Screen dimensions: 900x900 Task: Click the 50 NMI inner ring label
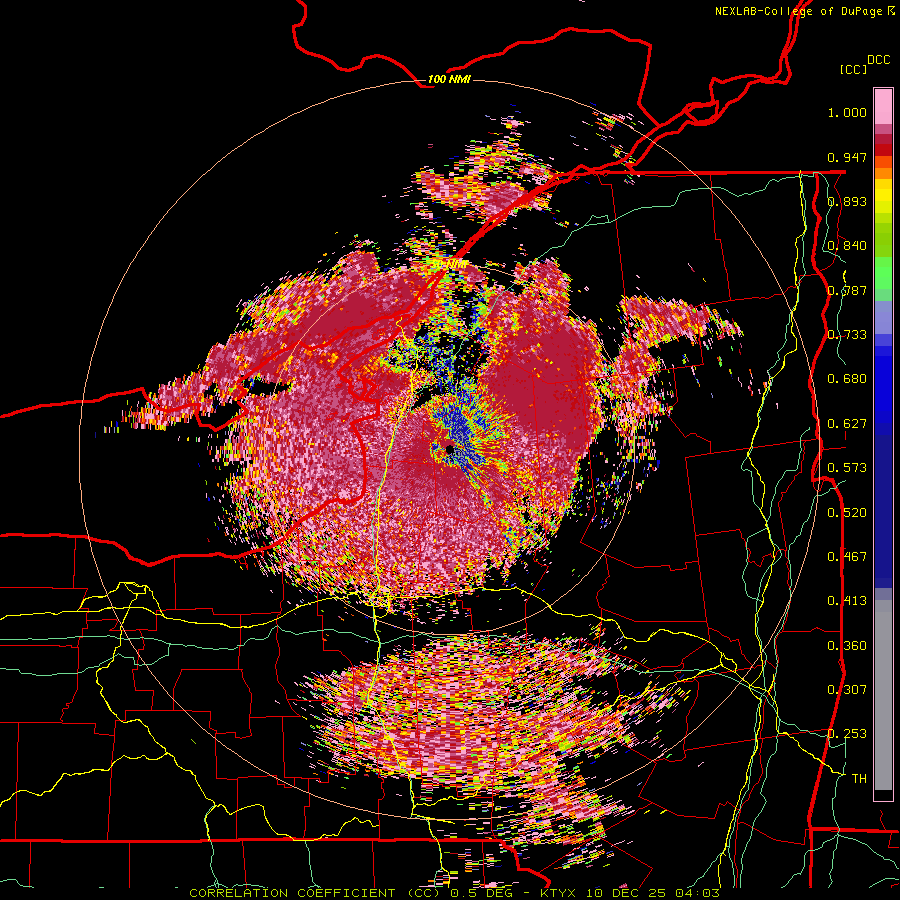[x=449, y=263]
